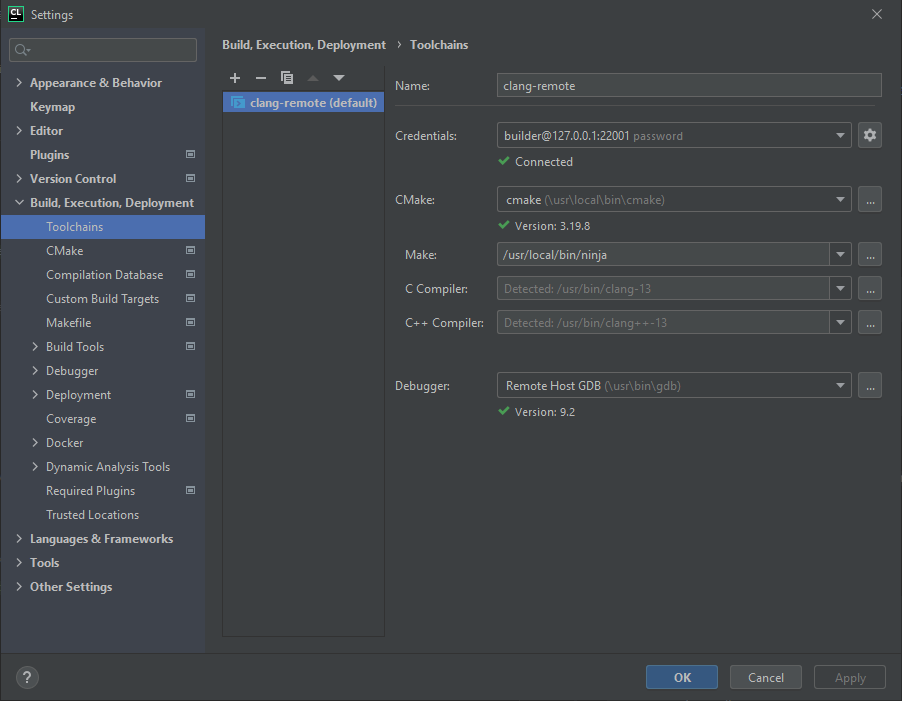Collapse Build, Execution, Deployment section

(19, 202)
